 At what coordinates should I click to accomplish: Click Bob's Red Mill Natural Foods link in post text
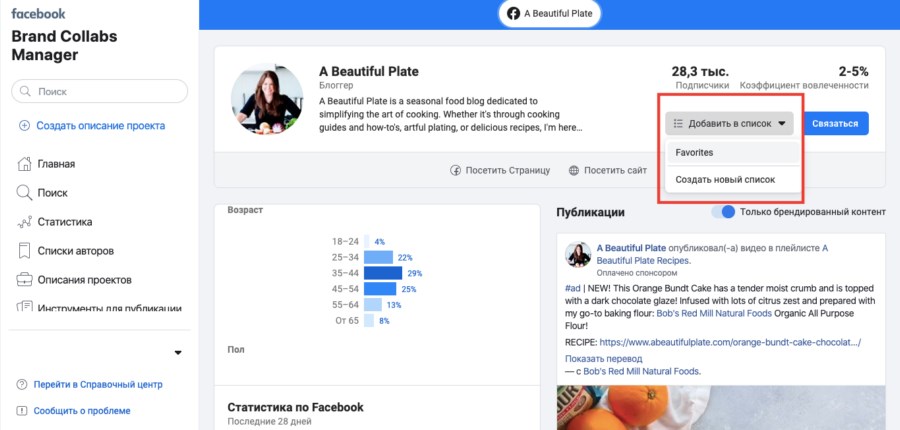point(714,313)
